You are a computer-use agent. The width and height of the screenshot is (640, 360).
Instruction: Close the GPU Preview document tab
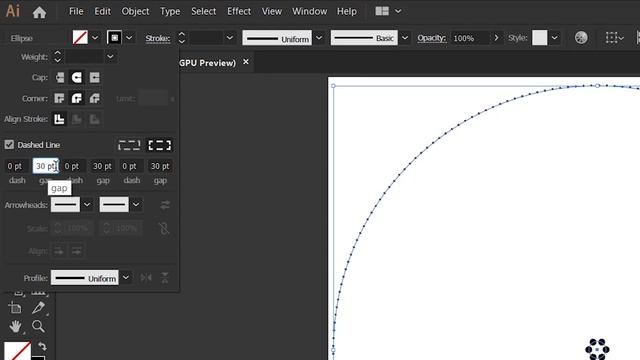point(246,62)
